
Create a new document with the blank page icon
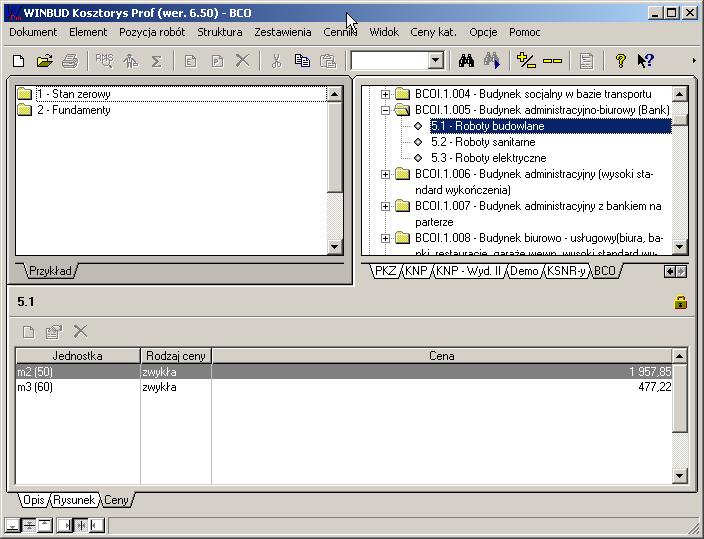point(18,61)
